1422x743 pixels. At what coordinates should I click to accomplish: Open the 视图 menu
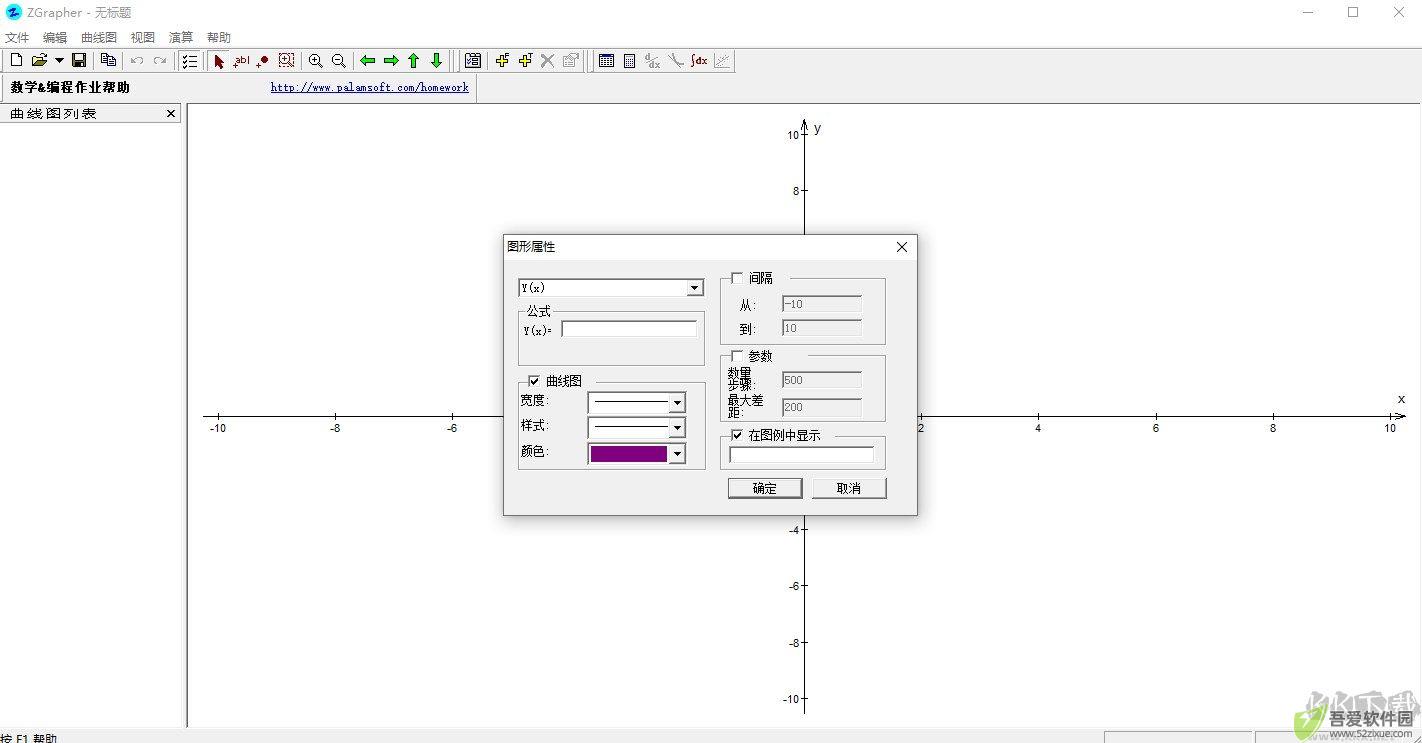(x=143, y=37)
